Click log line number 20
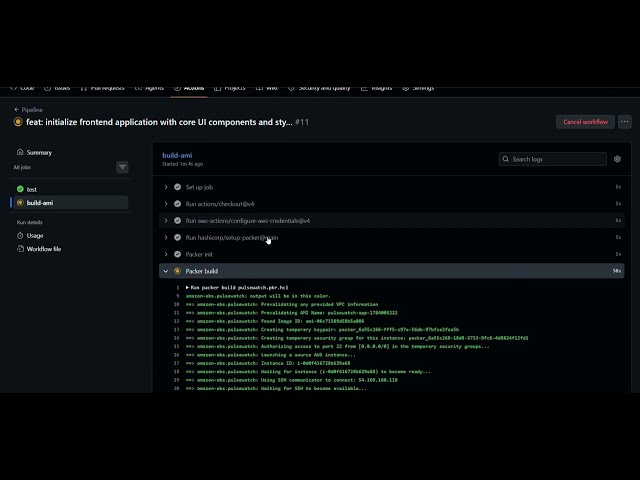The image size is (640, 480). 177,388
